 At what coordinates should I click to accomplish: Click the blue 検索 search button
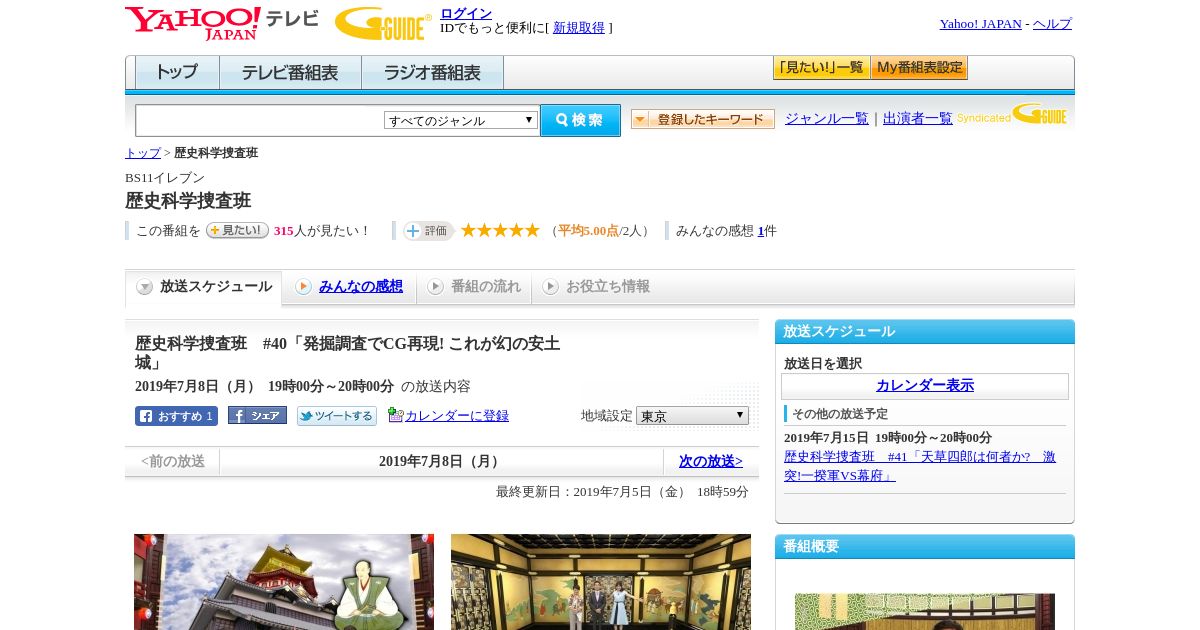[580, 120]
